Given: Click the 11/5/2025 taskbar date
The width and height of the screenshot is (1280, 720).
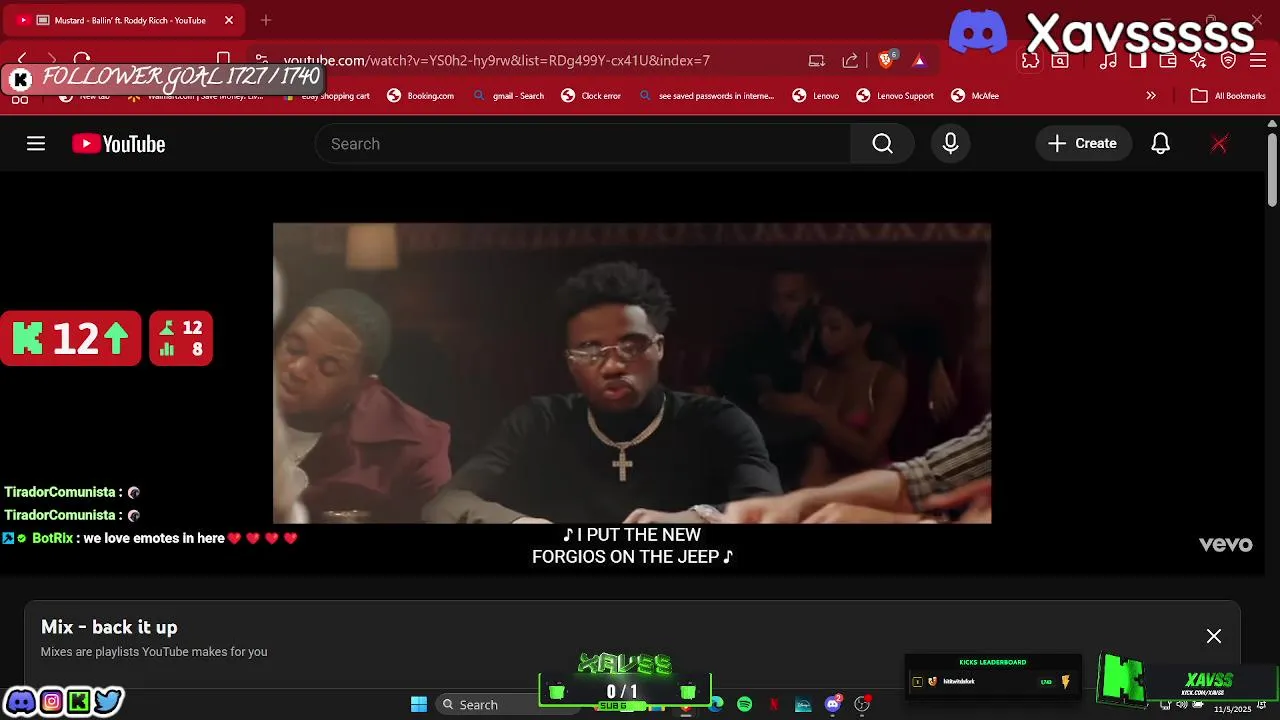Looking at the screenshot, I should 1232,709.
